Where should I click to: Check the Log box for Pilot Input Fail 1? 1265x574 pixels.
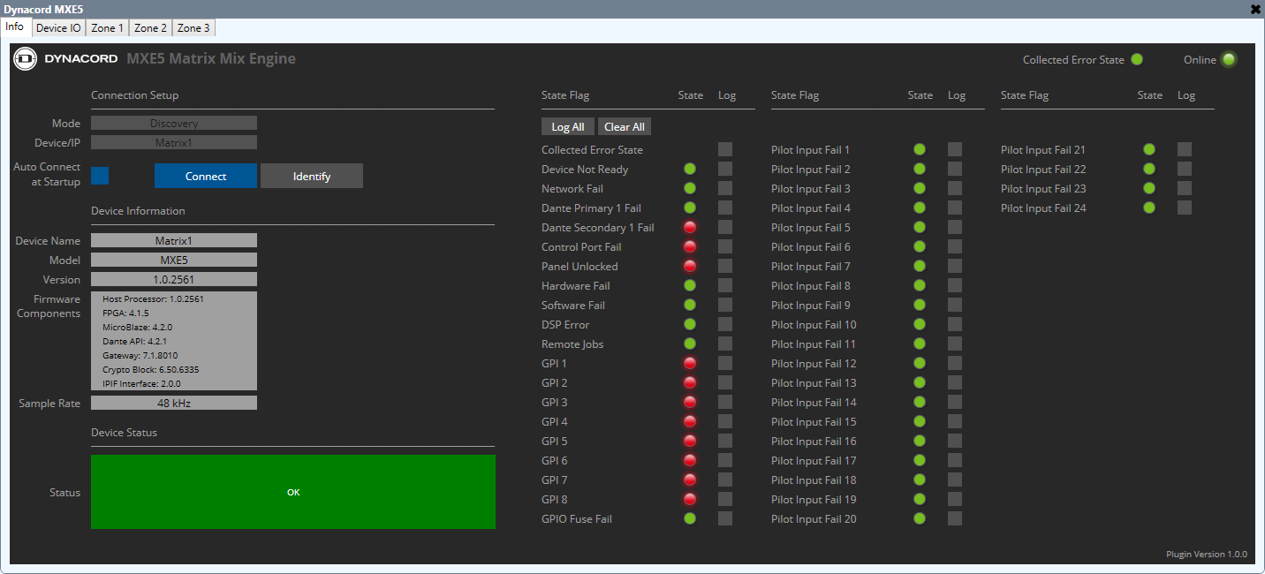955,150
